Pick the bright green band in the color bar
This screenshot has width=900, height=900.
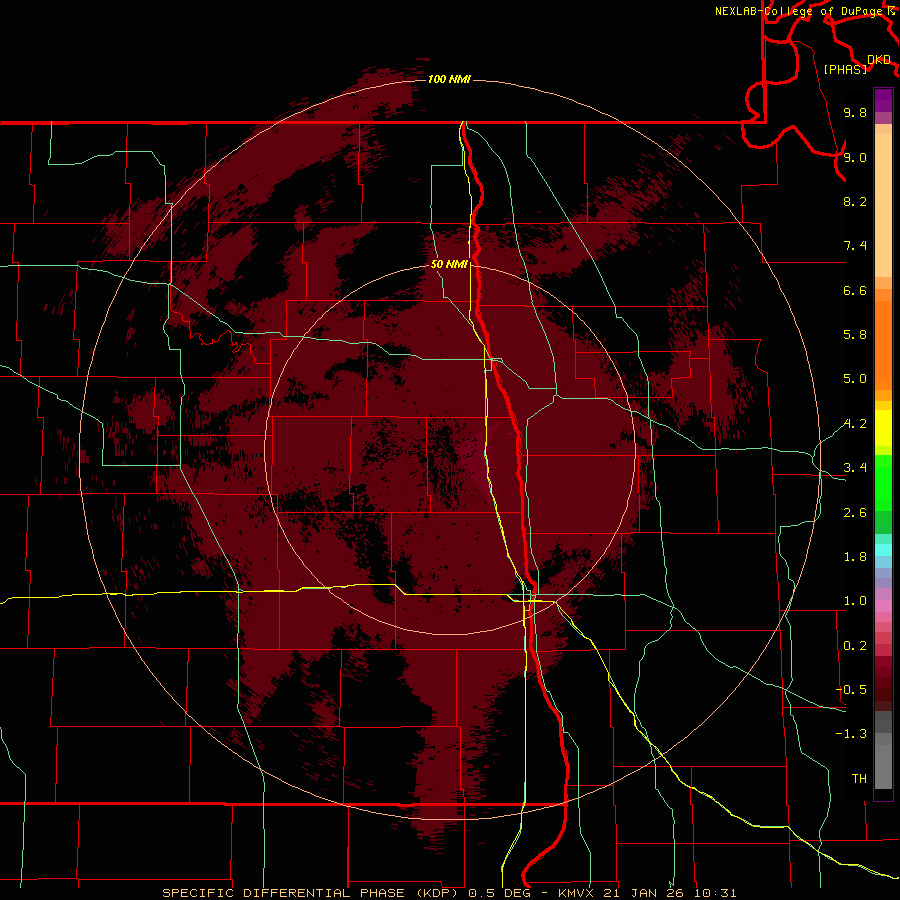coord(883,483)
